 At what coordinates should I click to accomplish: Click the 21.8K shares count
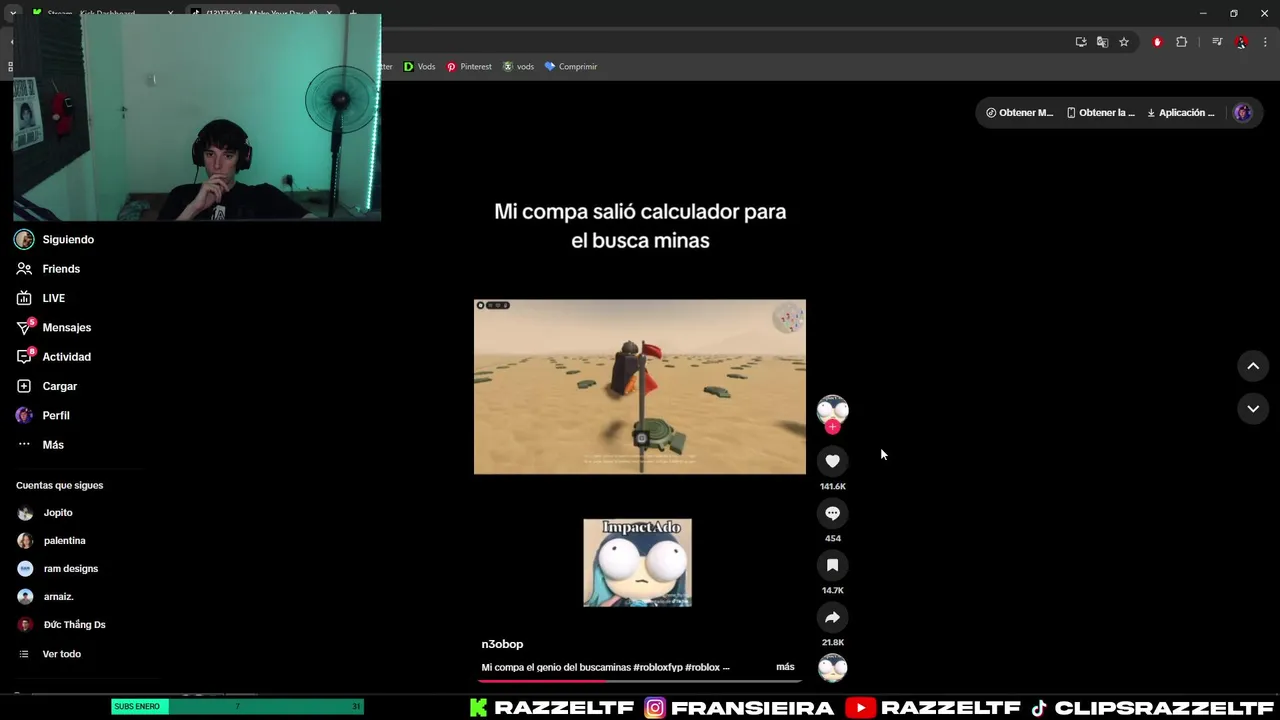[x=832, y=643]
